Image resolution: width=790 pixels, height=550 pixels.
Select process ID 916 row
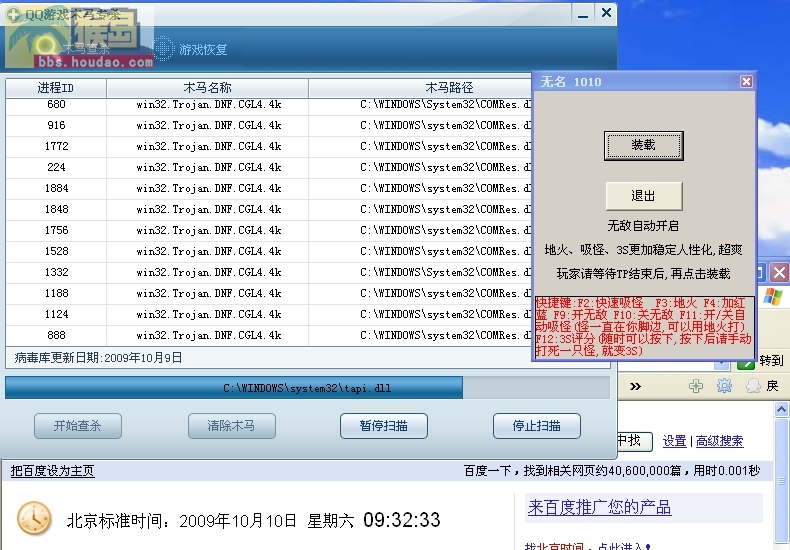(x=268, y=125)
